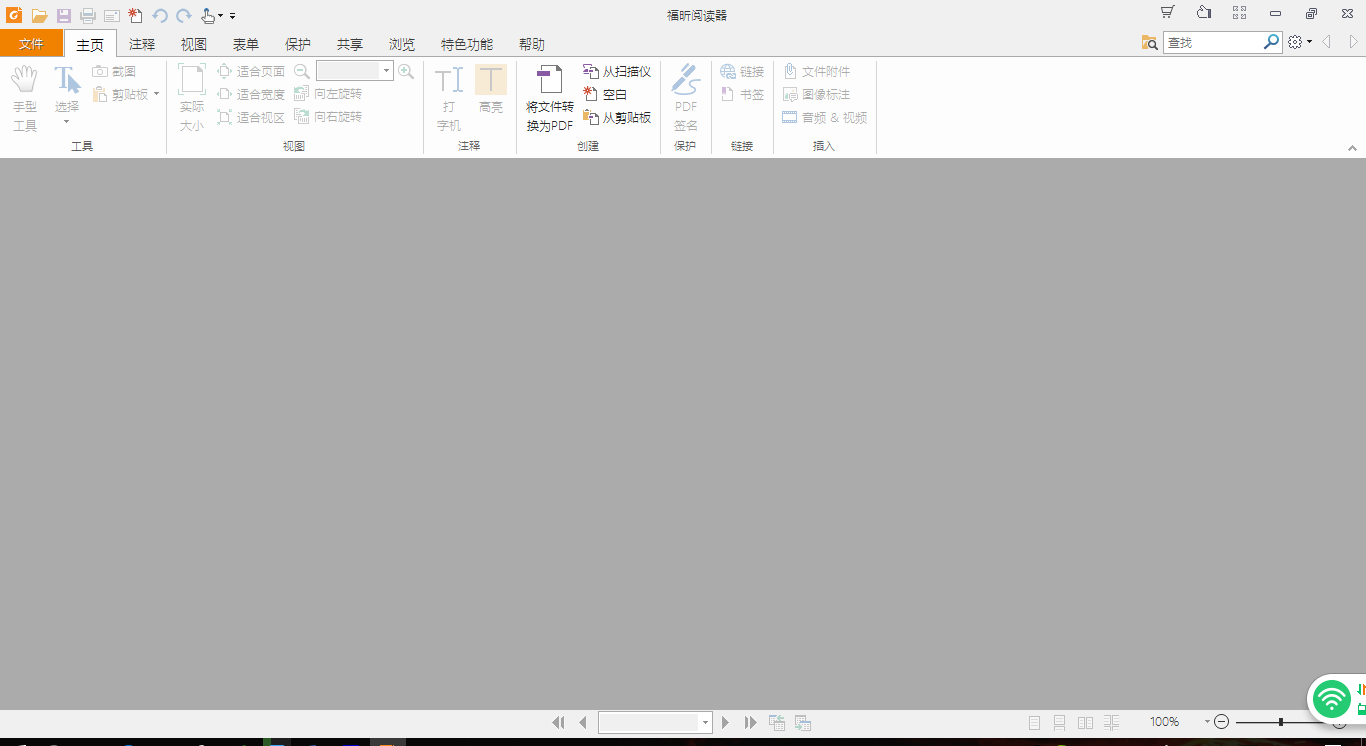The height and width of the screenshot is (746, 1366).
Task: Click 从剪贴板 create from clipboard
Action: [617, 117]
